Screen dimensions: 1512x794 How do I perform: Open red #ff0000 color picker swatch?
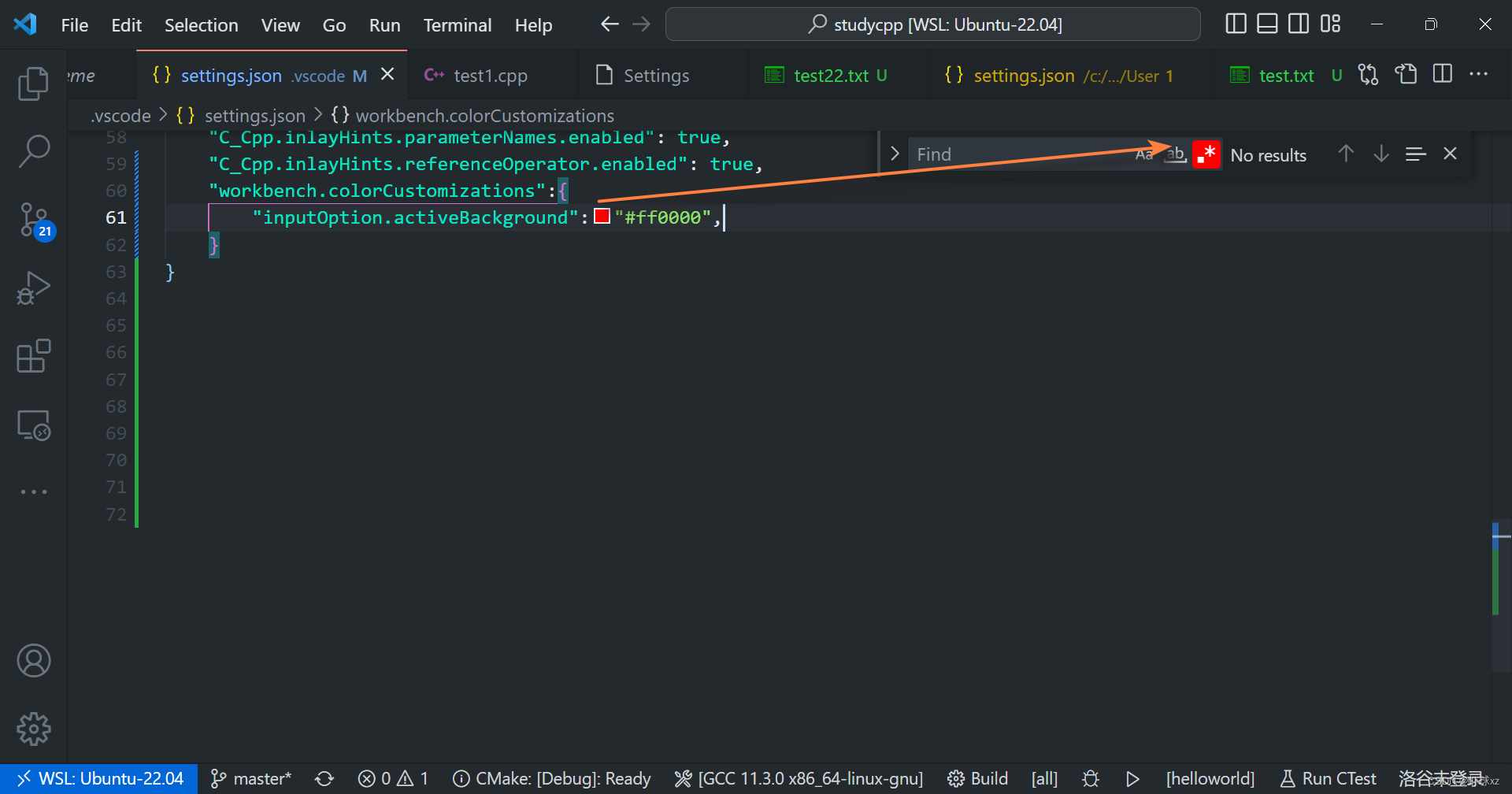tap(602, 216)
